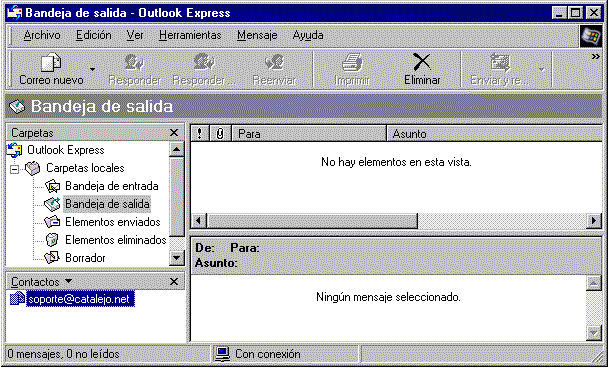Close the Carpetas pane

[174, 133]
